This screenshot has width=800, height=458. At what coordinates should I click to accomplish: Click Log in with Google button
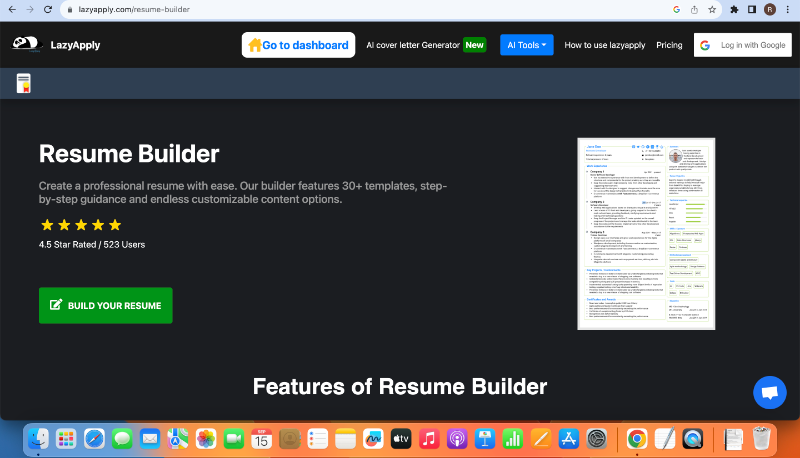(x=743, y=45)
